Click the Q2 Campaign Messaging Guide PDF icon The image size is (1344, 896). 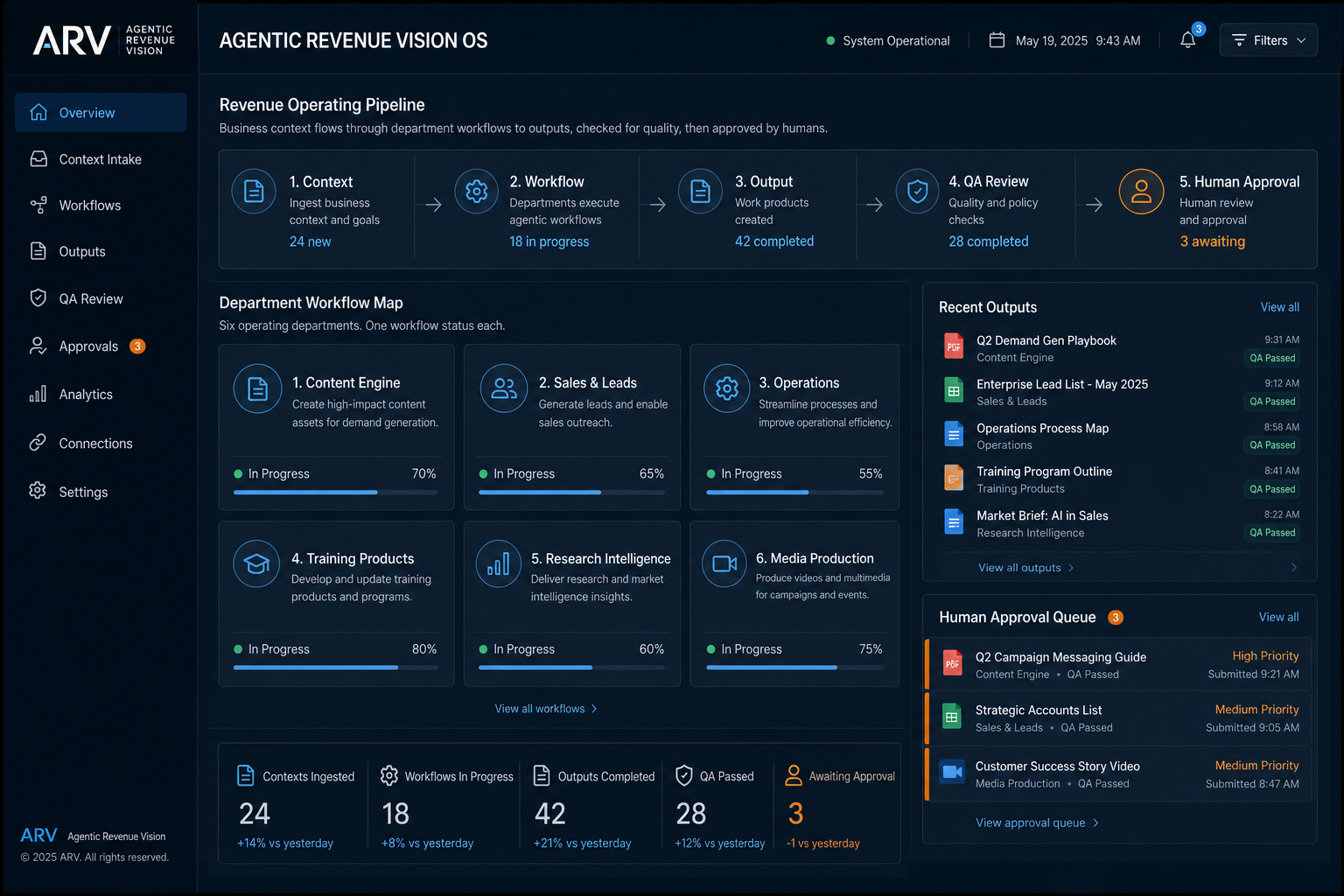tap(952, 664)
